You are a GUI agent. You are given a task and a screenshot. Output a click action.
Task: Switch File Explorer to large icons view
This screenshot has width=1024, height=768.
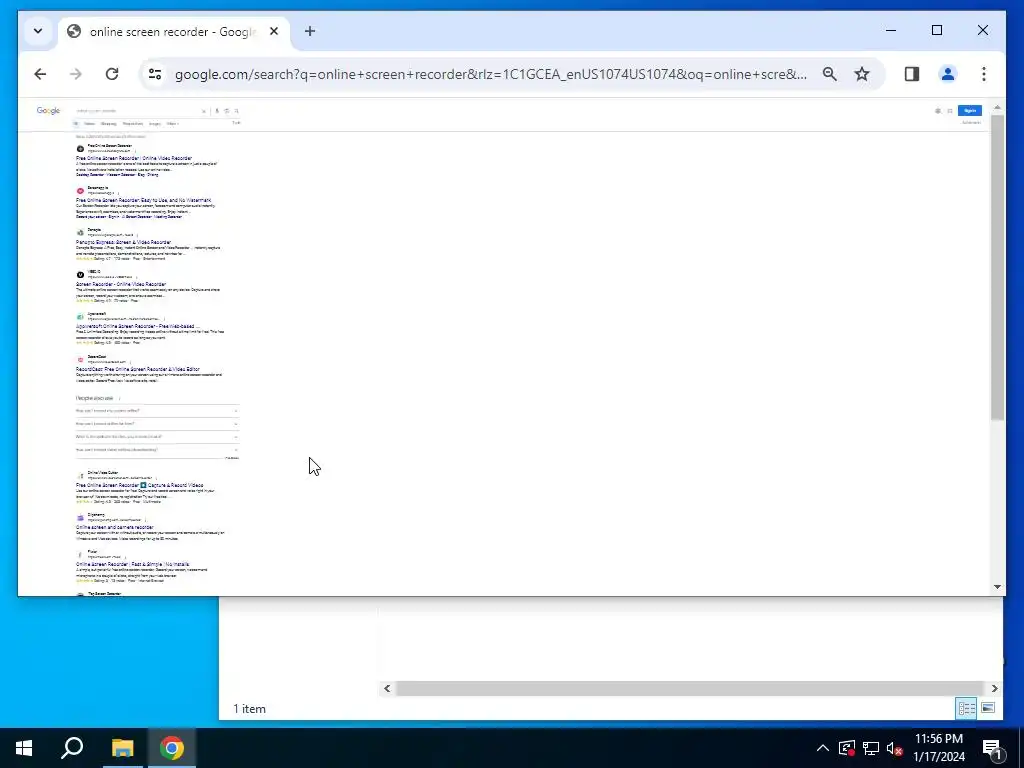tap(988, 708)
